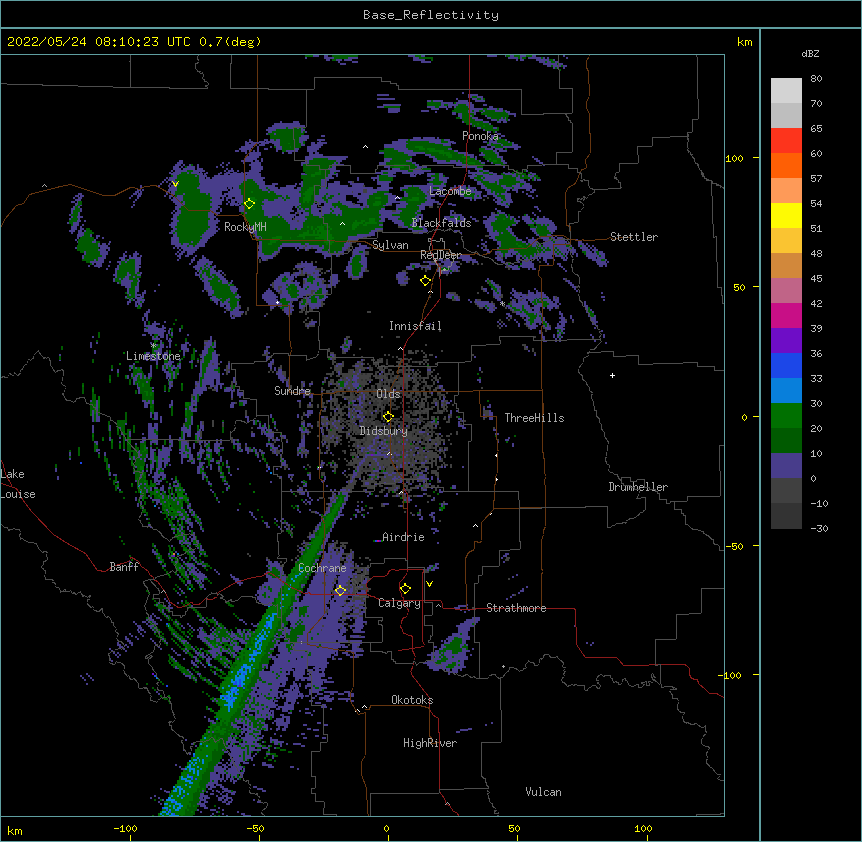Click the white plus marker north of Drumheller

(x=612, y=375)
